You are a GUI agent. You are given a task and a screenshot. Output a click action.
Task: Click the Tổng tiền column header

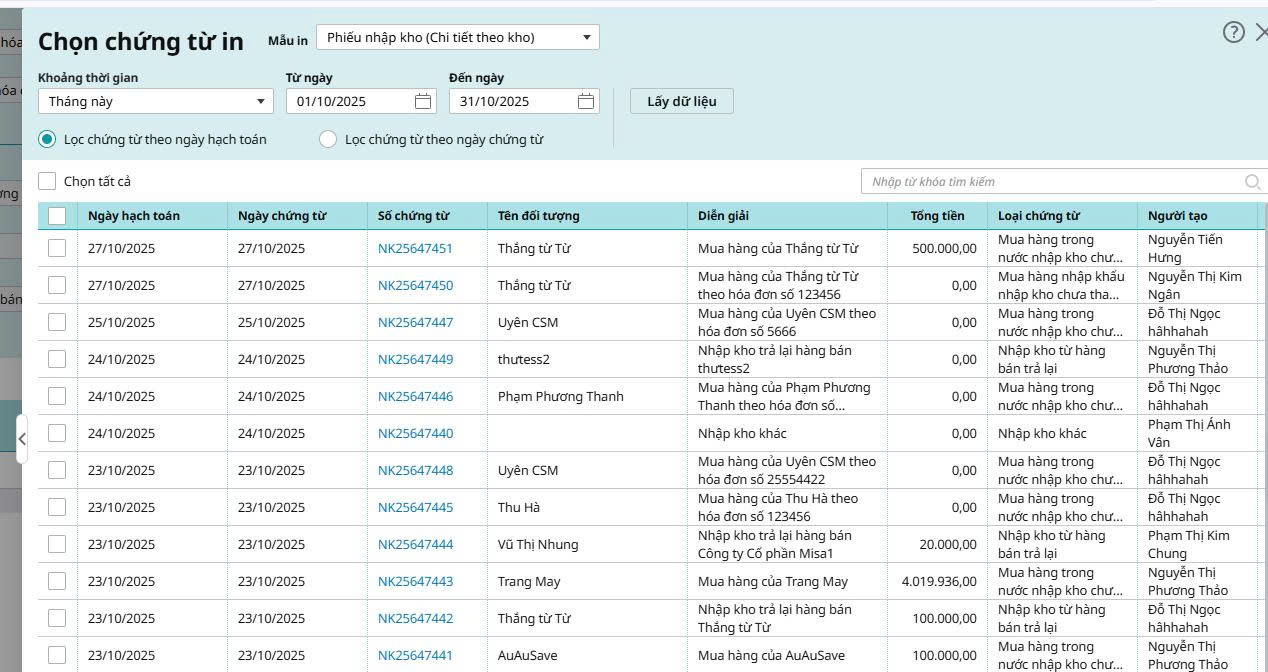pyautogui.click(x=937, y=216)
